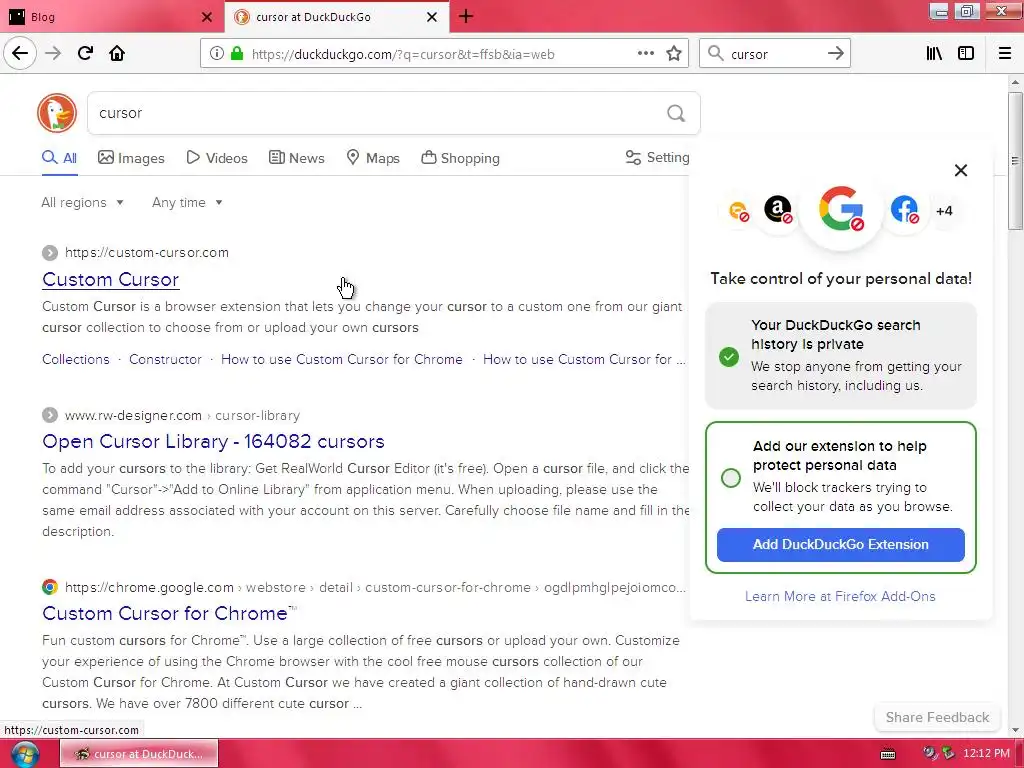1024x768 pixels.
Task: Open the Open Cursor Library result
Action: click(213, 441)
